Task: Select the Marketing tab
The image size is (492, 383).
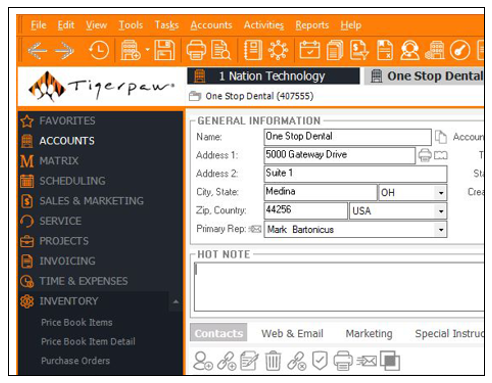Action: click(x=369, y=333)
